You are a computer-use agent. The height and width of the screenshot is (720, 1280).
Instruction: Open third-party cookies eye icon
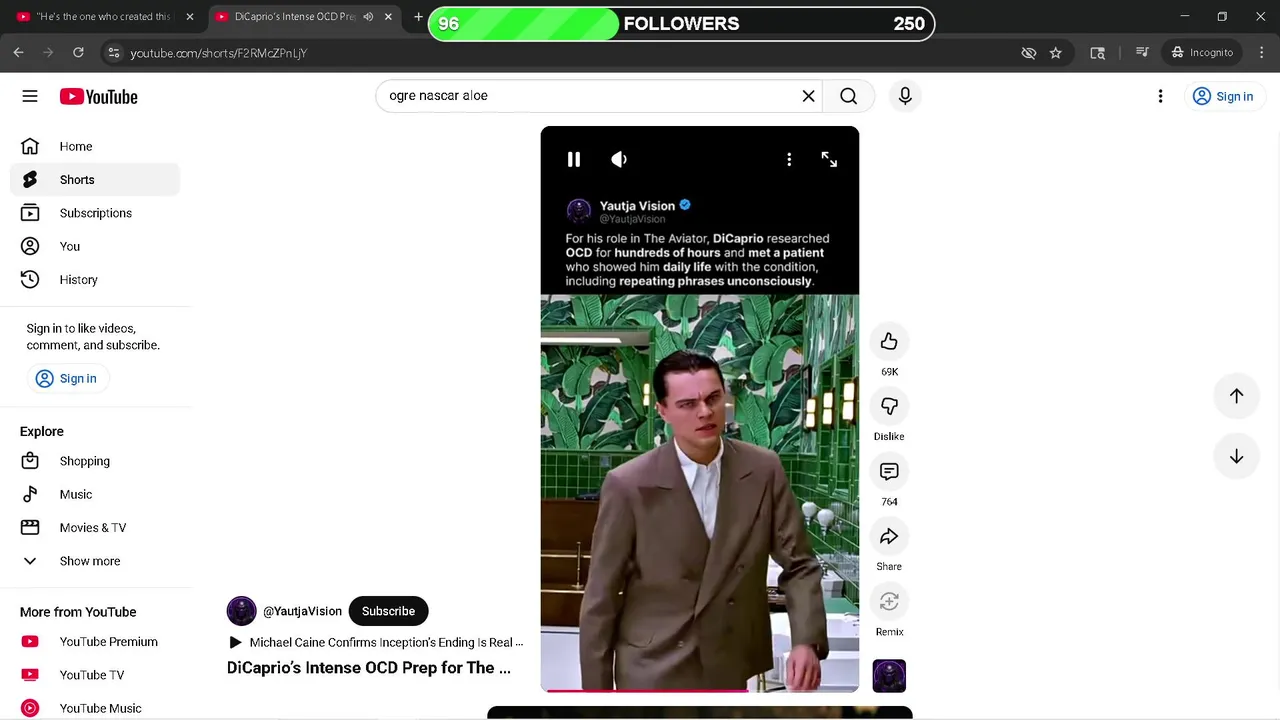[x=1029, y=53]
